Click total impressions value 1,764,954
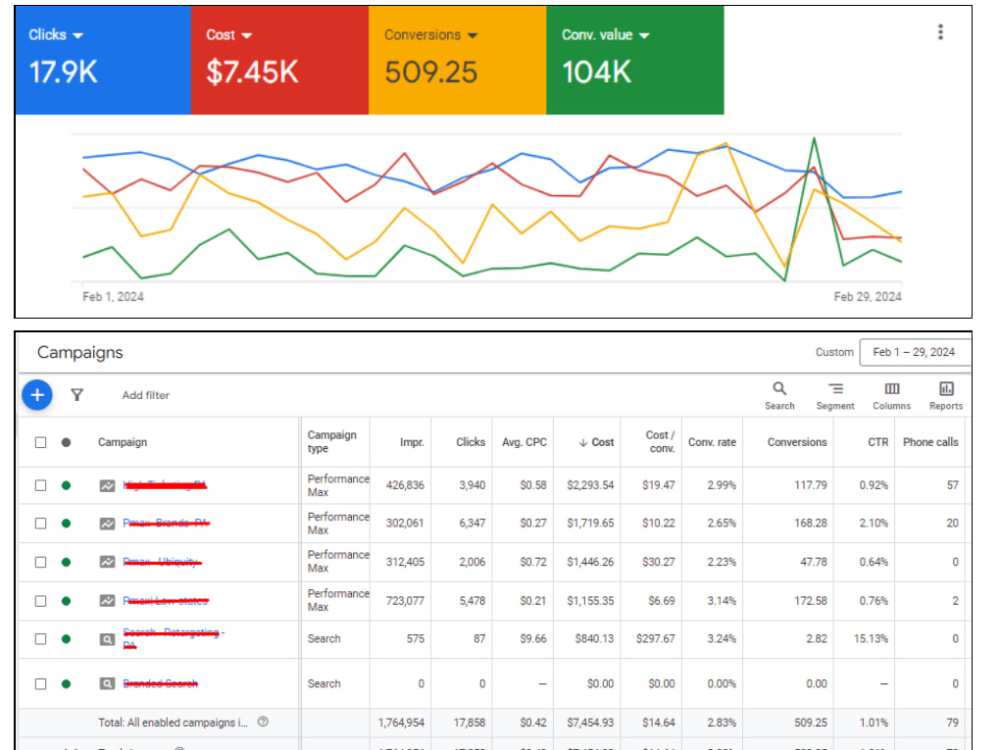The width and height of the screenshot is (1000, 750). coord(401,723)
